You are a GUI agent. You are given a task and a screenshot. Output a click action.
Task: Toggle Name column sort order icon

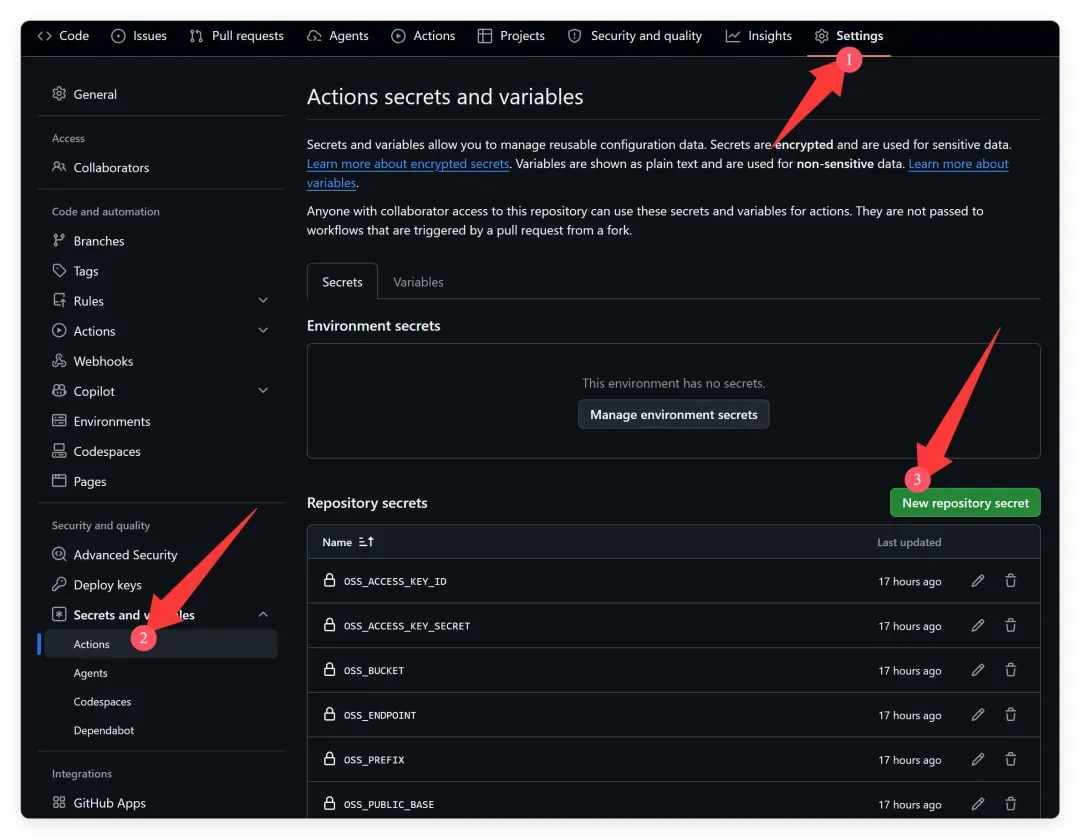click(x=366, y=542)
